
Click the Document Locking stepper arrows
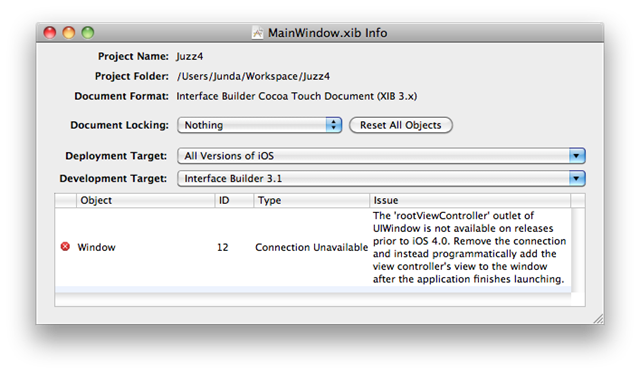pos(333,125)
